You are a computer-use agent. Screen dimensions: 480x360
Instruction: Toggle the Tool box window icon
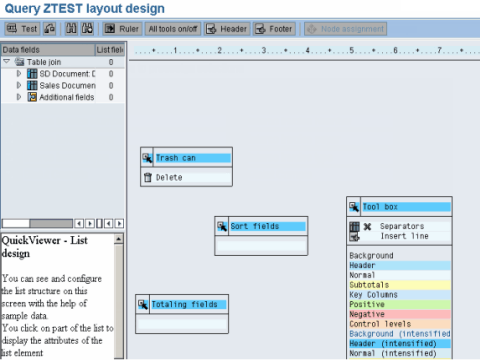[354, 207]
